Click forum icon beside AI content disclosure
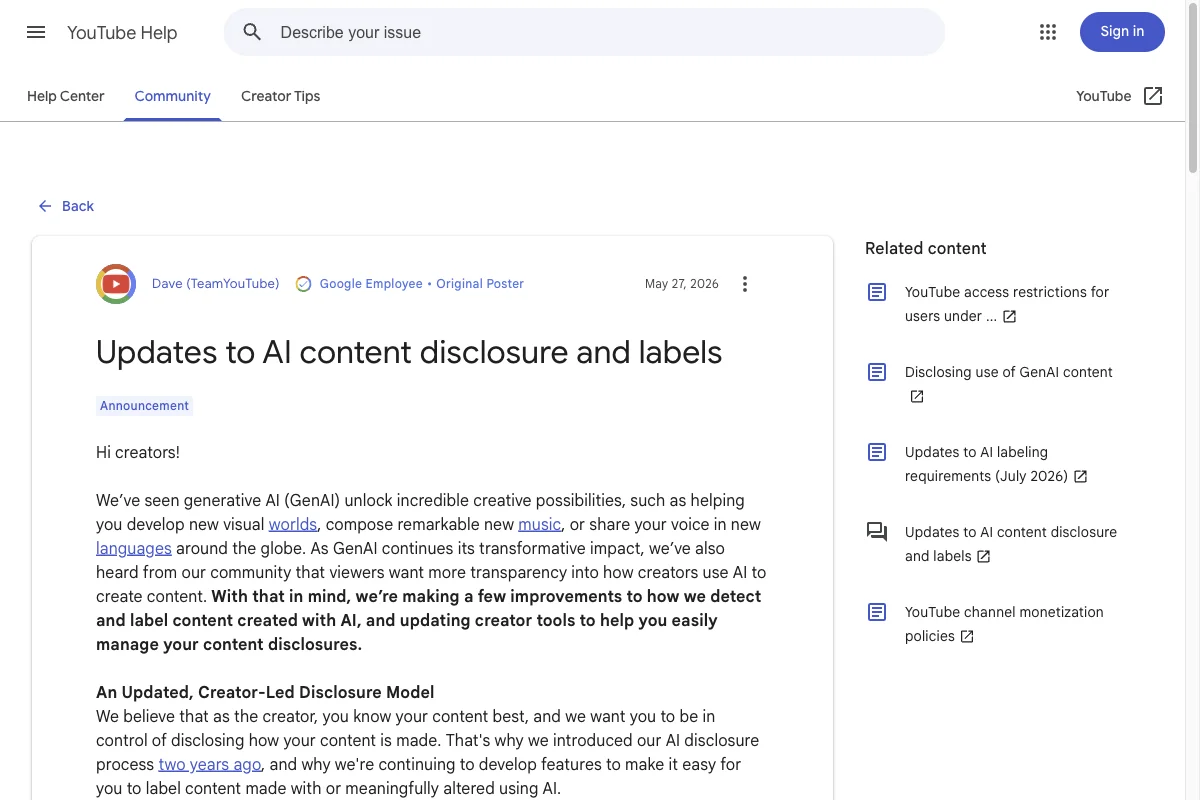The width and height of the screenshot is (1200, 800). pos(877,532)
